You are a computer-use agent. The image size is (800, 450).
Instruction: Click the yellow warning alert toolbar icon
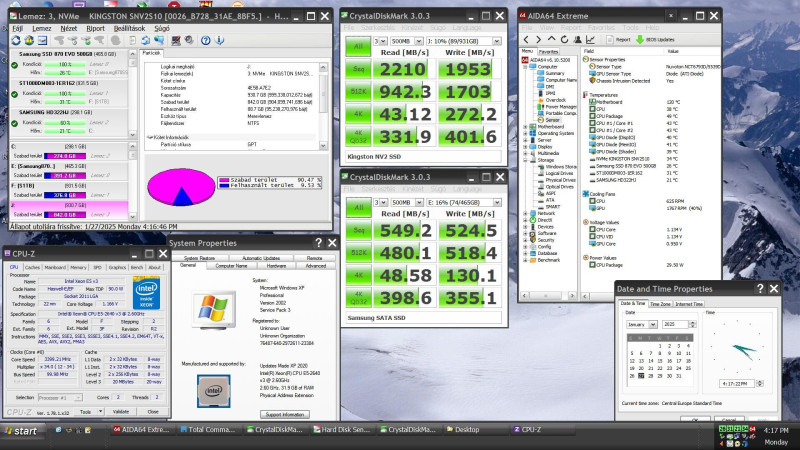[29, 40]
